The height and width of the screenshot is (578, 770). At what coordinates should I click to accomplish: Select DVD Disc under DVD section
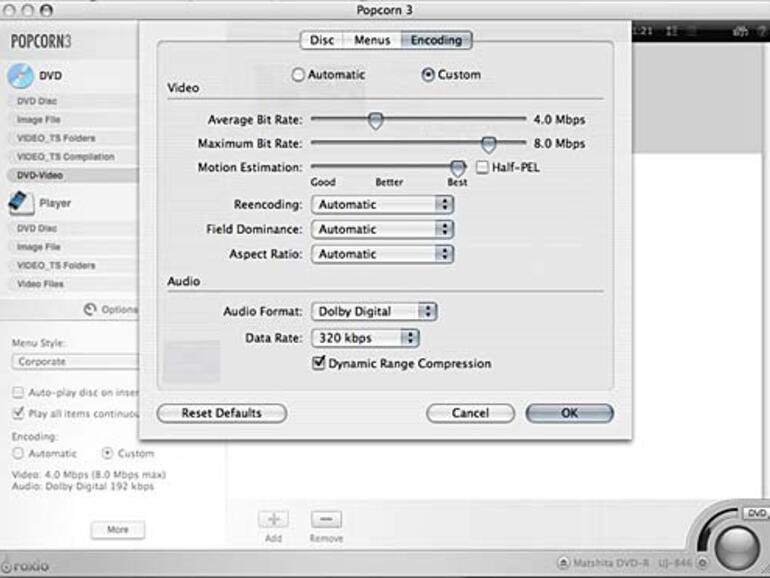pyautogui.click(x=73, y=101)
